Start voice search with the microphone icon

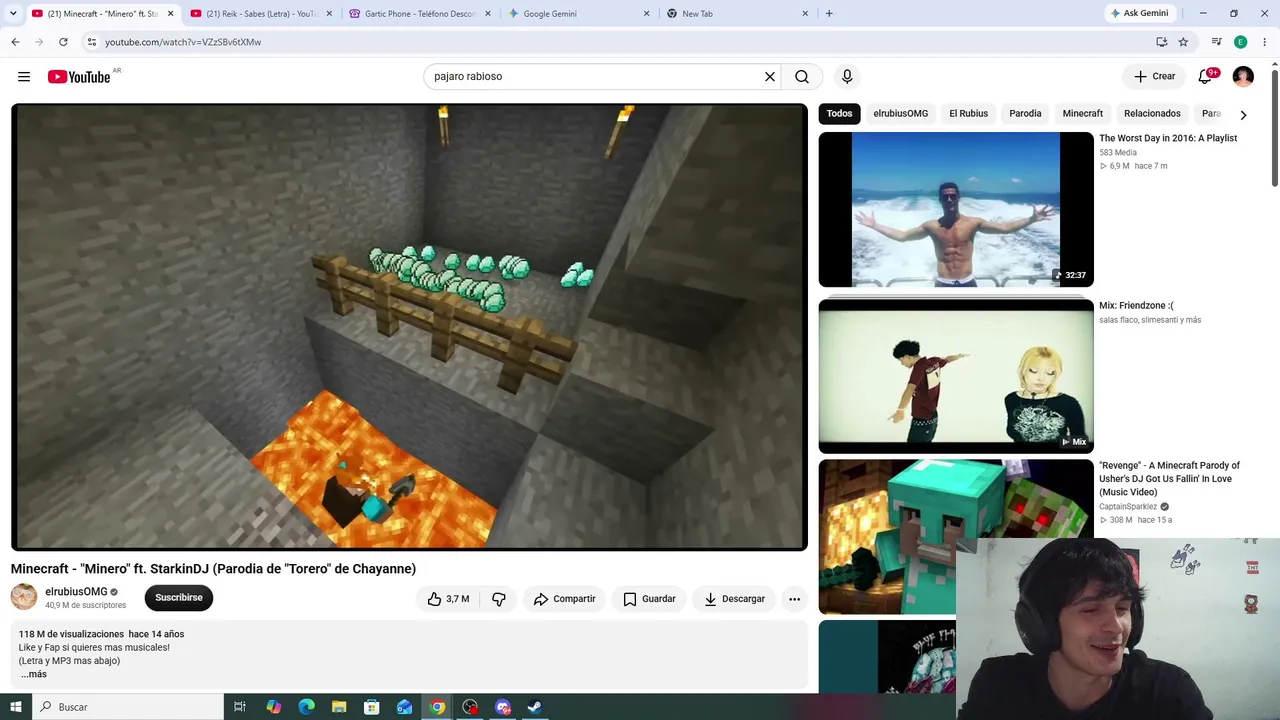(x=847, y=77)
